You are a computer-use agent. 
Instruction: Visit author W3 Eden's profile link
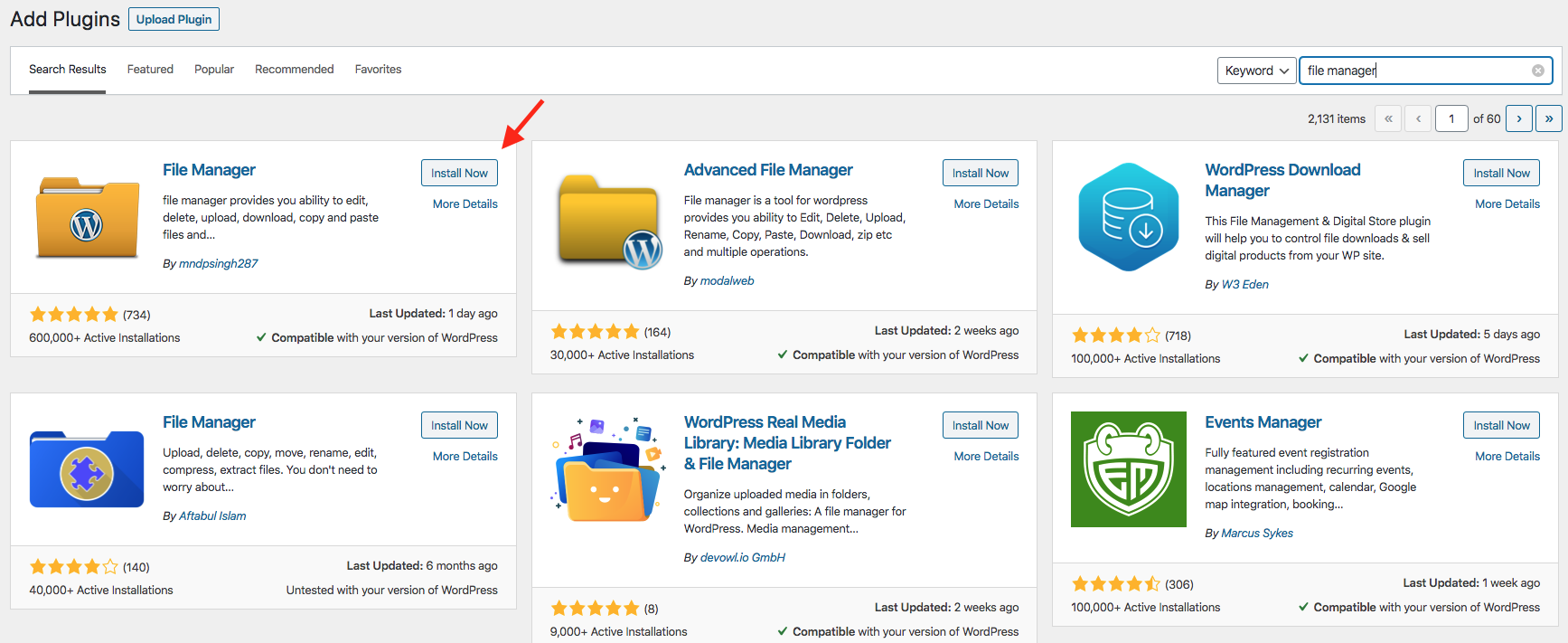point(1245,284)
